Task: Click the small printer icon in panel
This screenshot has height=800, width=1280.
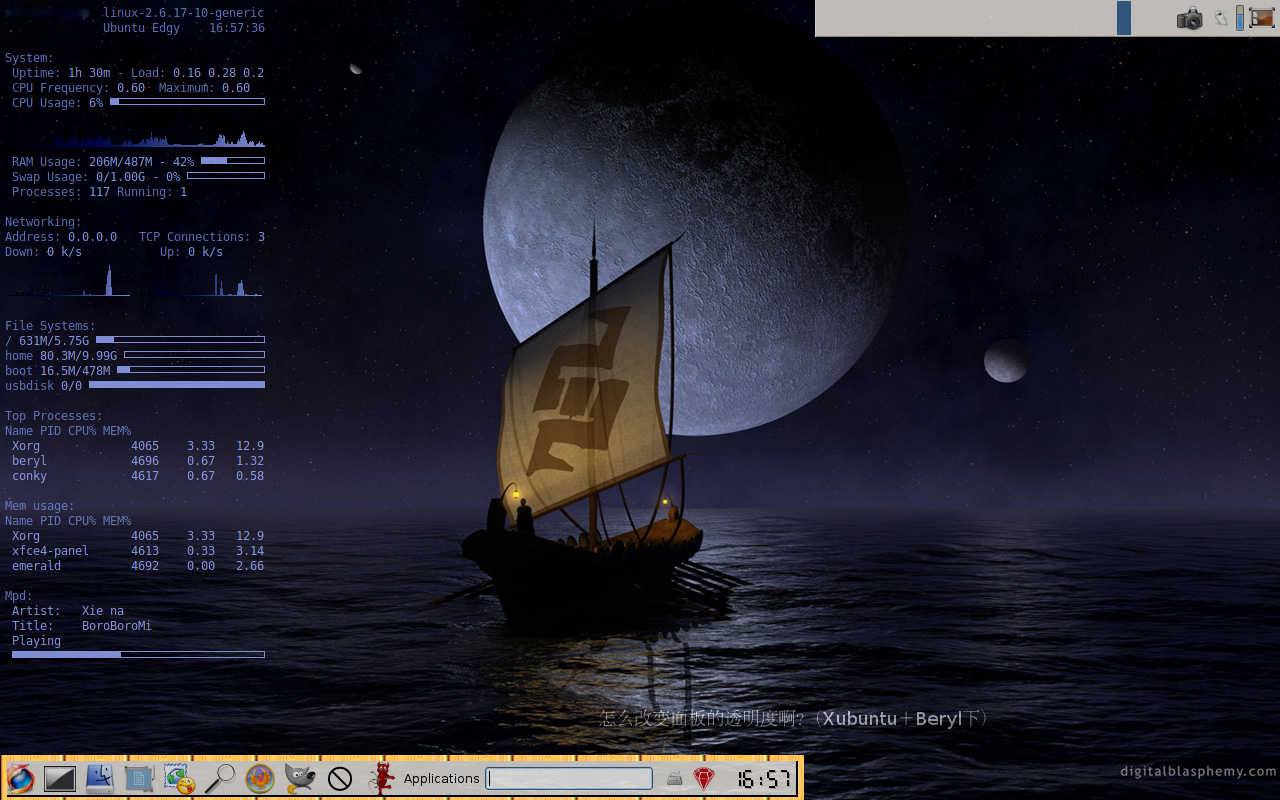Action: [x=675, y=778]
